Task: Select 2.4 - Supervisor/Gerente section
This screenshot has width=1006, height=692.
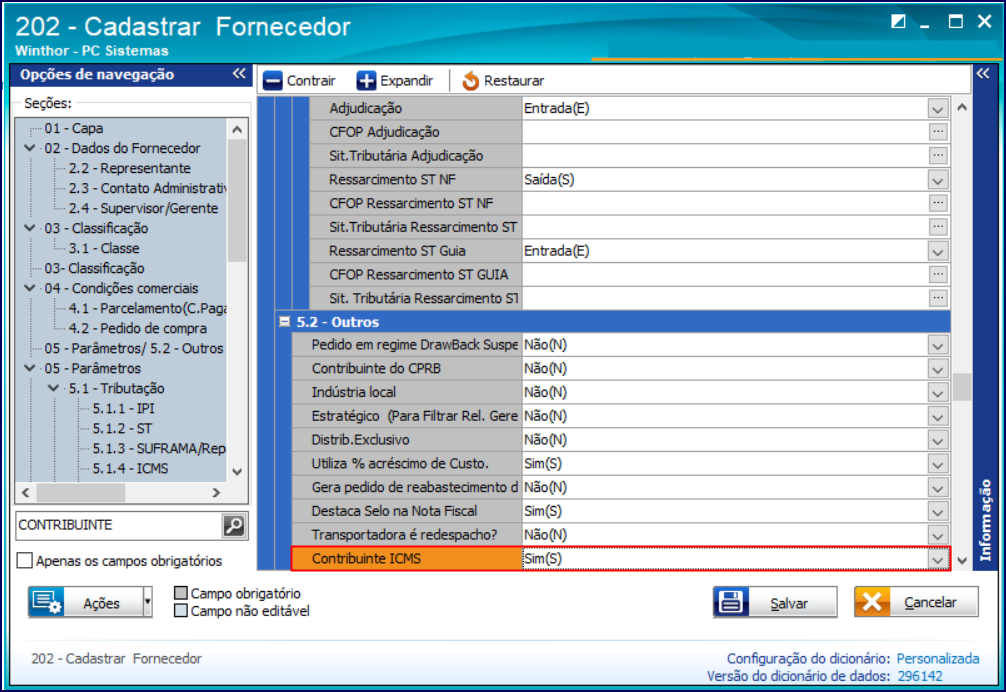Action: pos(144,208)
